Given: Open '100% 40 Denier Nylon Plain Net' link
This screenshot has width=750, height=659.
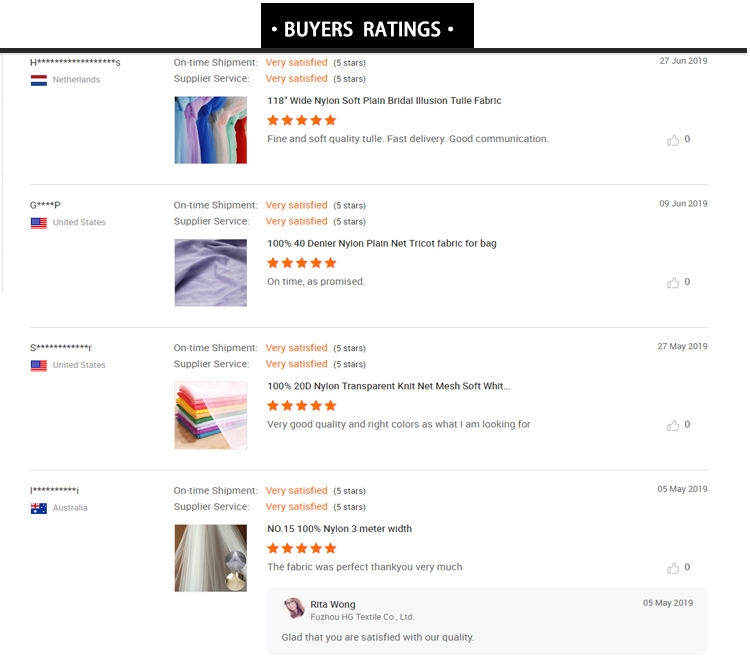Looking at the screenshot, I should [x=381, y=244].
